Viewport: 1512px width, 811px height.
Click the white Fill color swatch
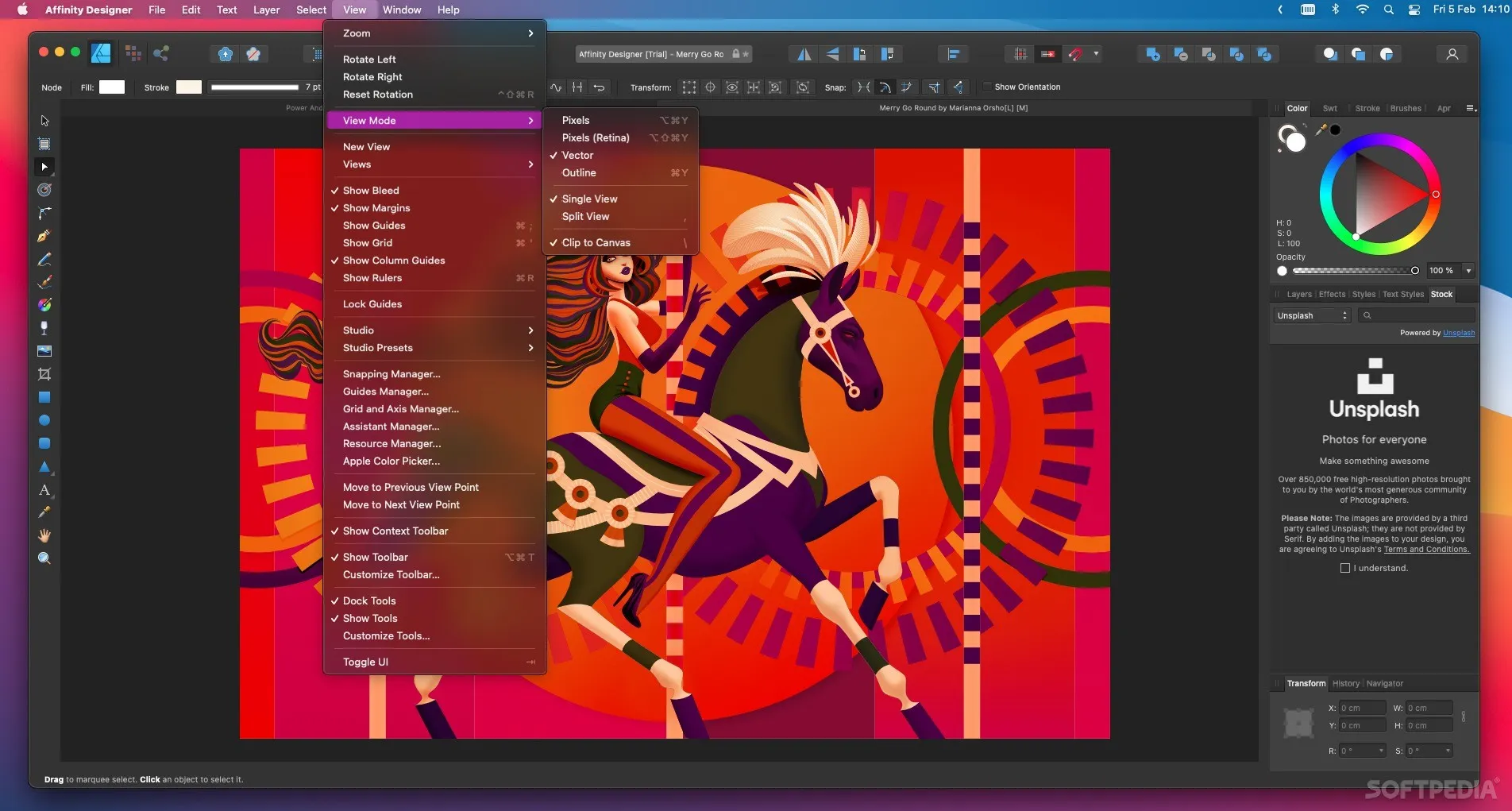[112, 87]
